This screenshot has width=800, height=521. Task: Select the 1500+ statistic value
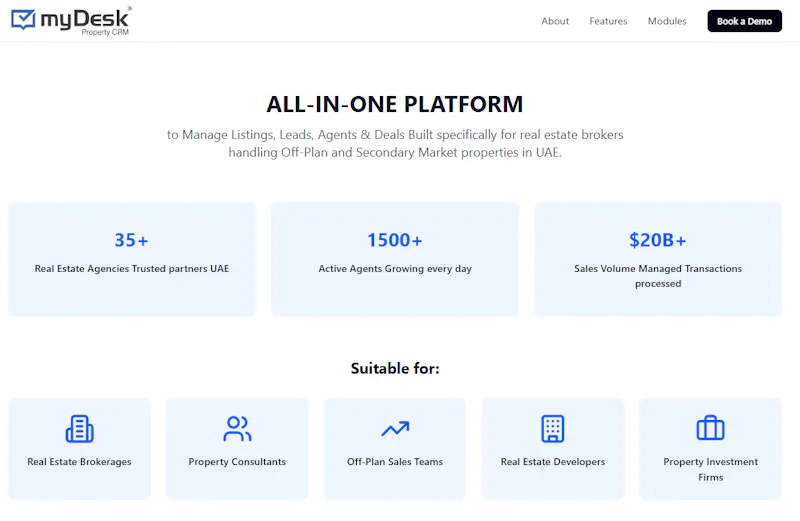(x=395, y=240)
